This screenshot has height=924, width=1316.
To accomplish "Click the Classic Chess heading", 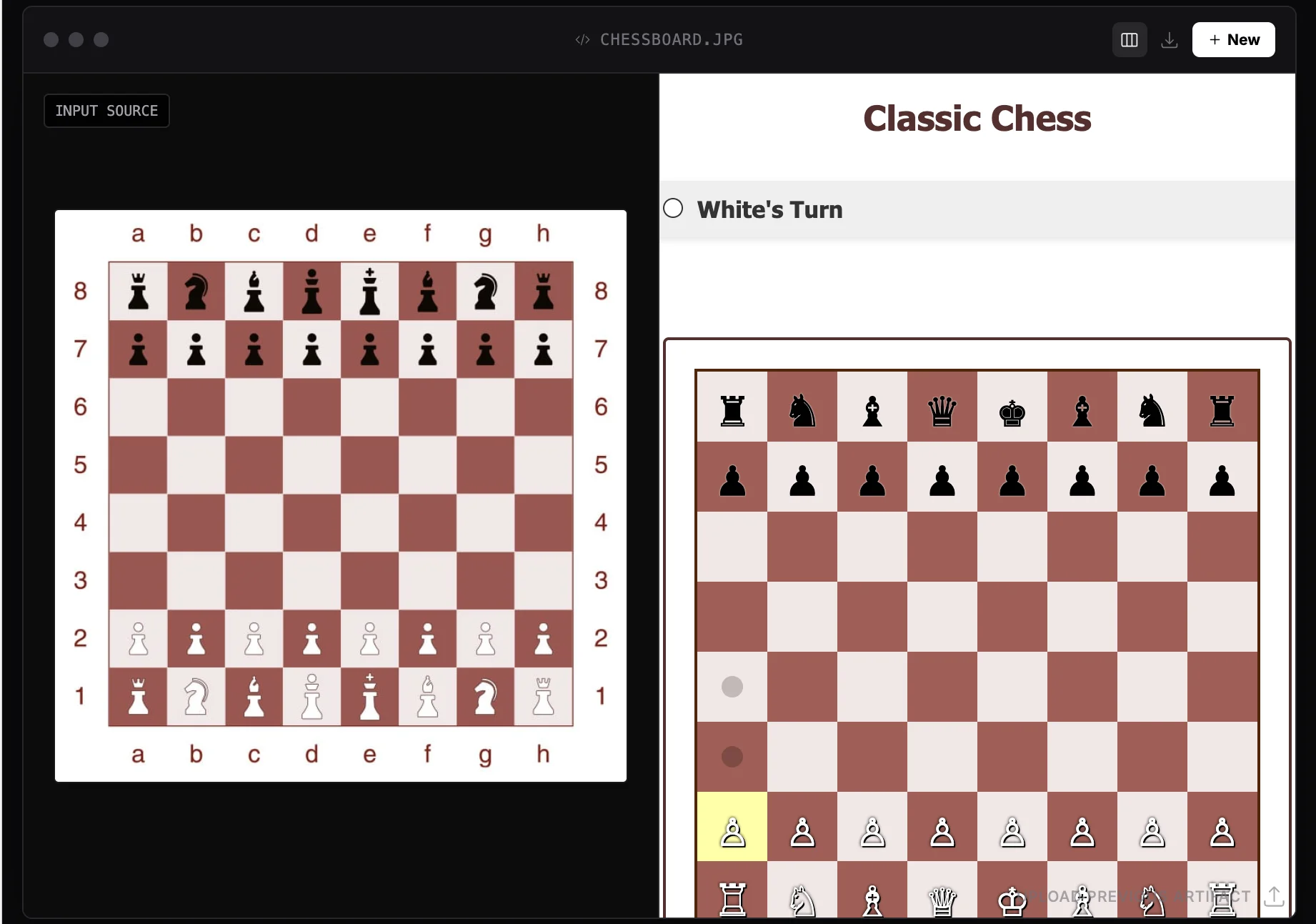I will 977,119.
